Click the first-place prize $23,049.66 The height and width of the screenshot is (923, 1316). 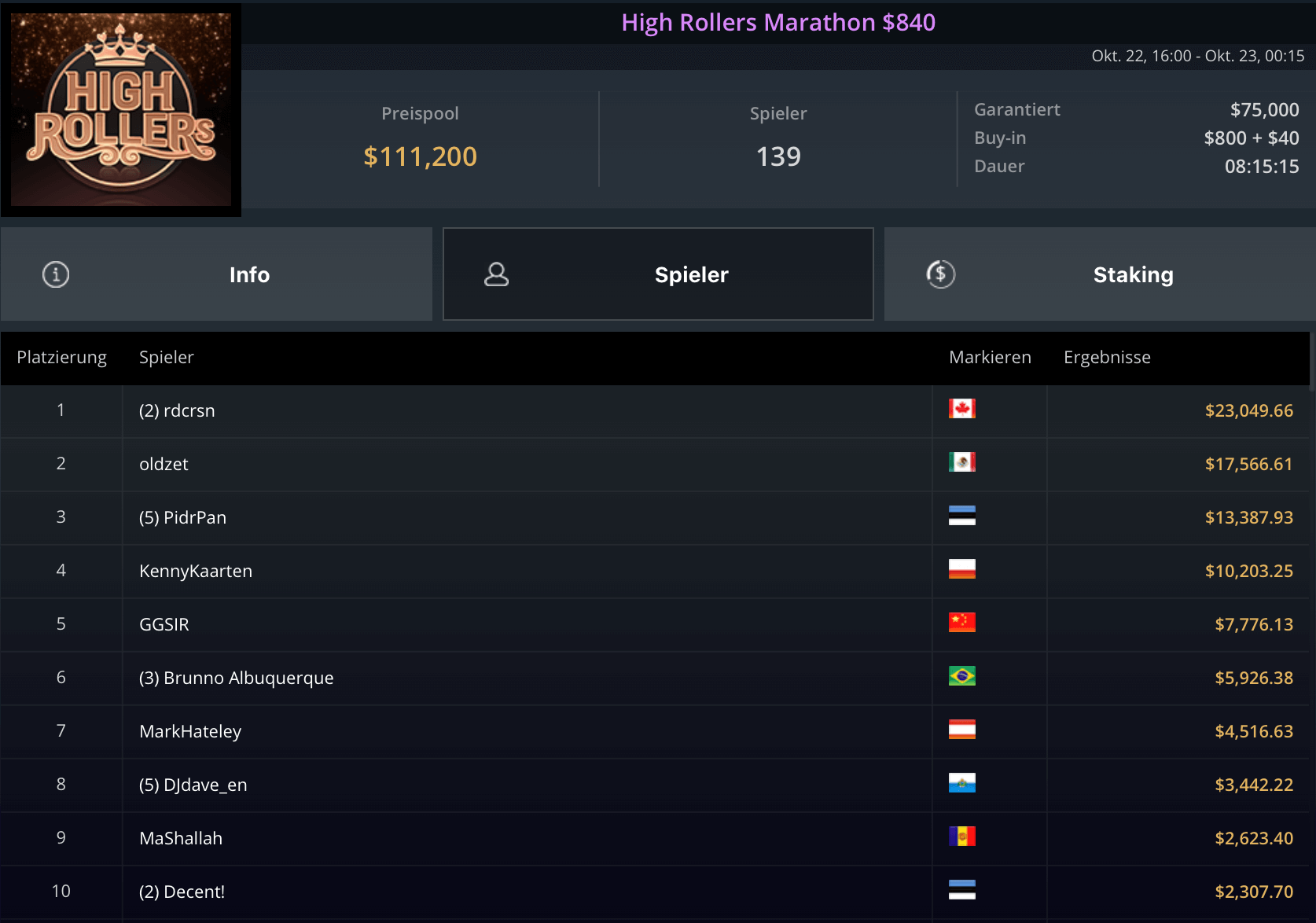[x=1248, y=411]
